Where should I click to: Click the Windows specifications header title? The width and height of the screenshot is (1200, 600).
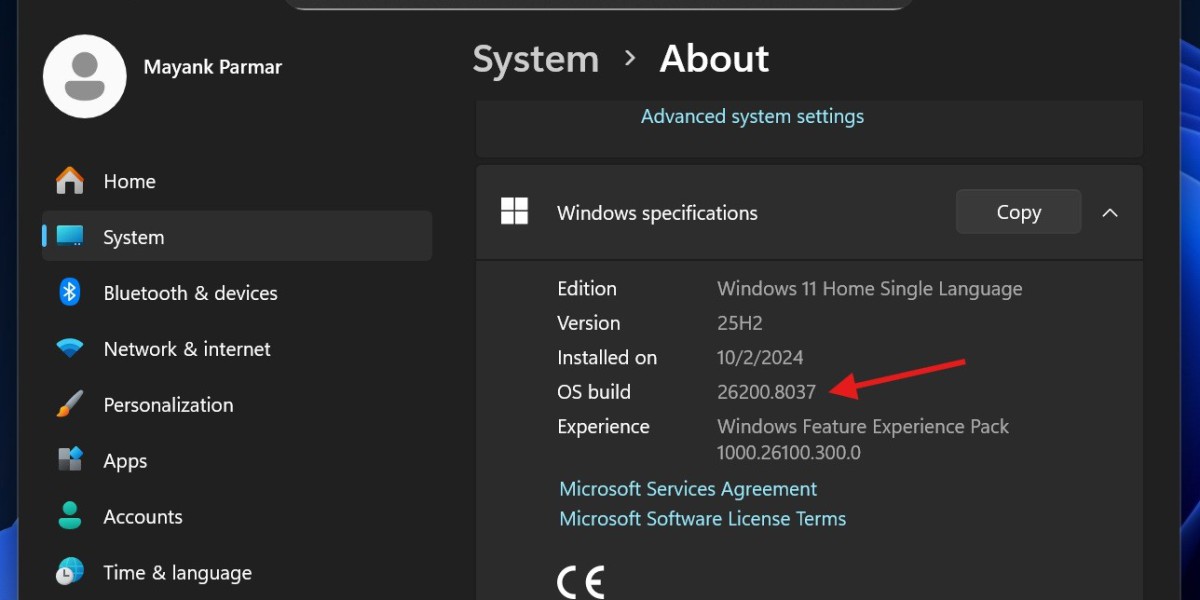coord(657,213)
